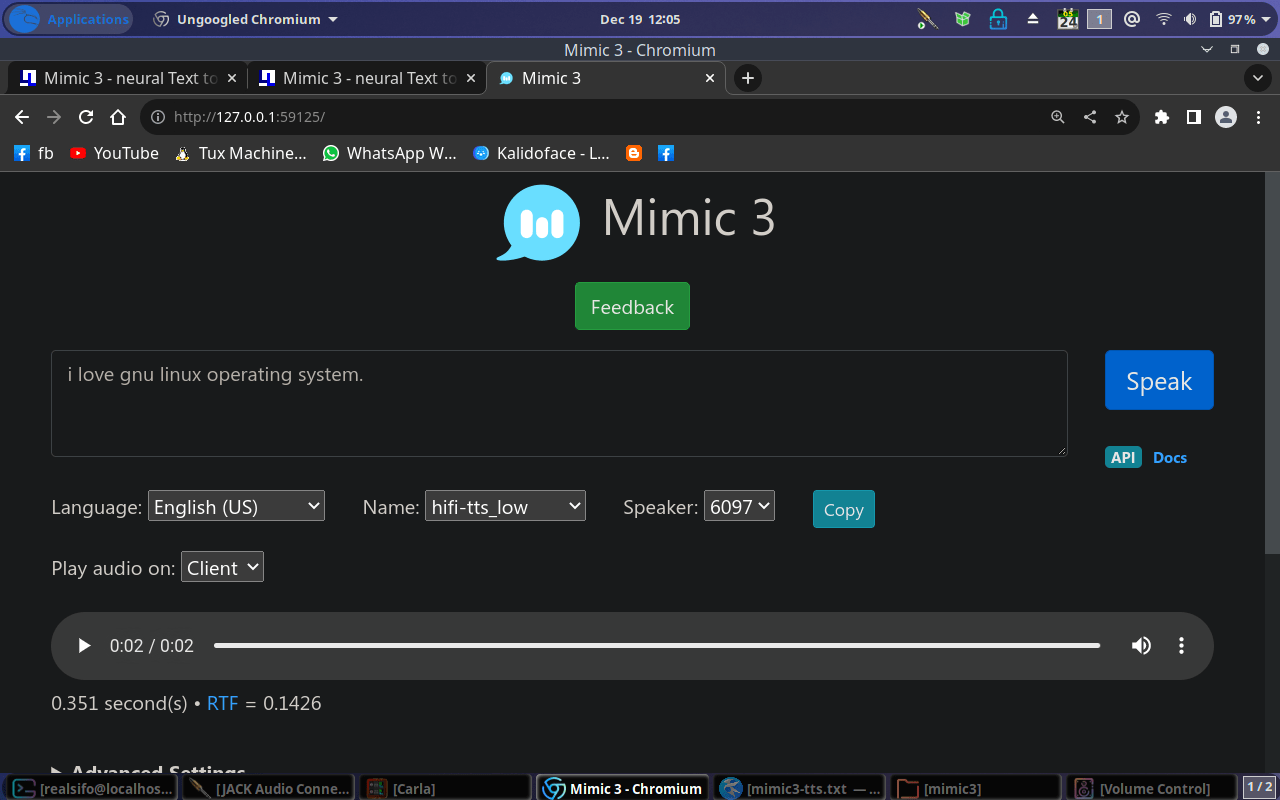Open the voice Name dropdown hifi-tts_low
1280x800 pixels.
(505, 506)
